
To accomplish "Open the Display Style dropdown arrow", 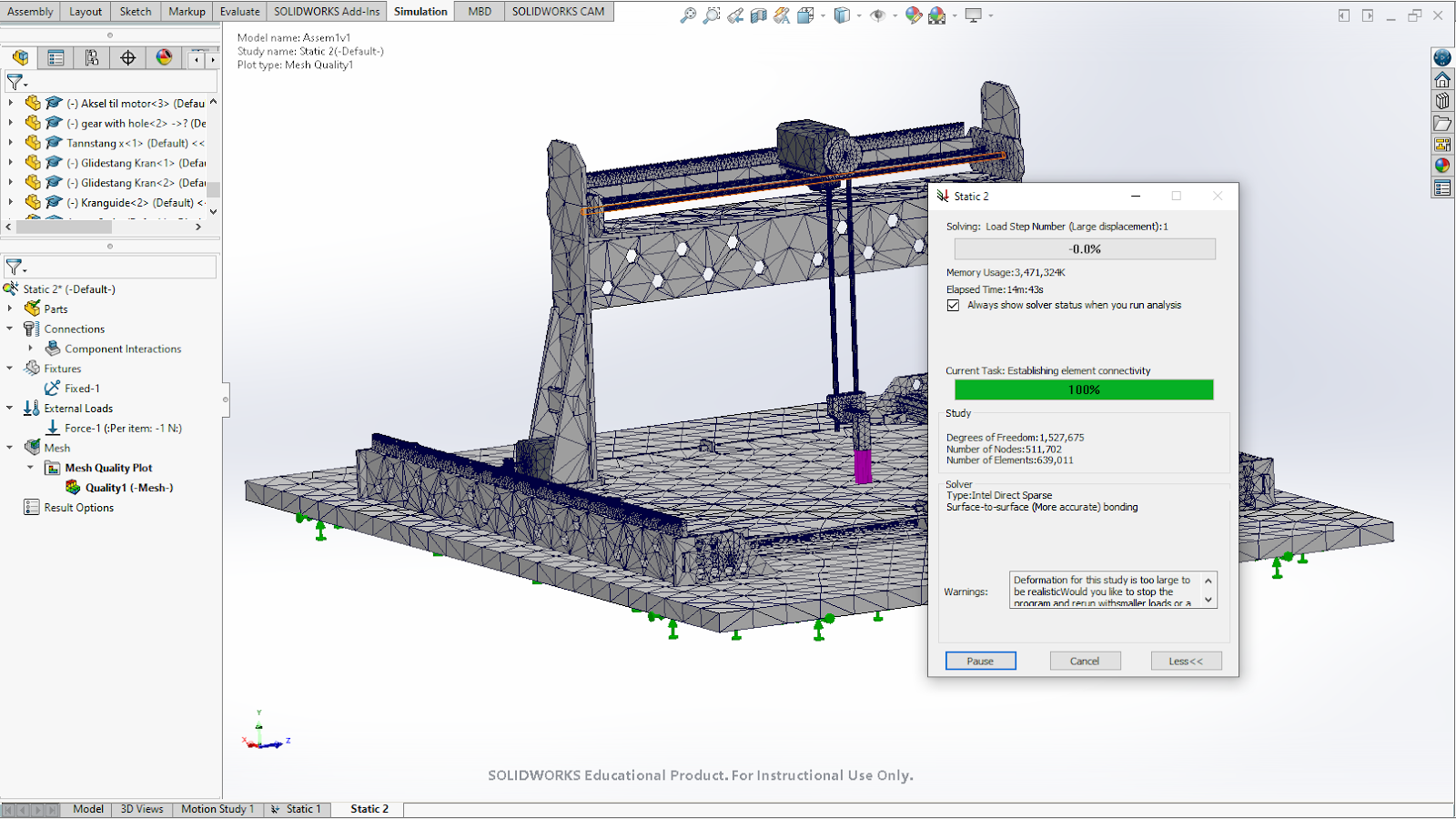I will tap(858, 15).
